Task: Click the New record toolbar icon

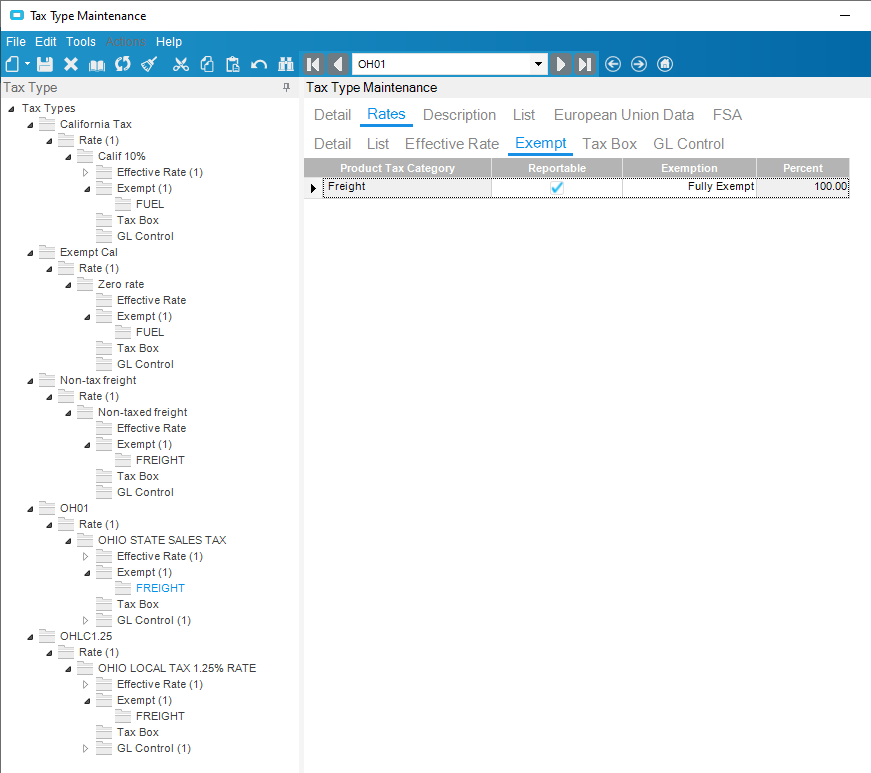Action: tap(12, 64)
